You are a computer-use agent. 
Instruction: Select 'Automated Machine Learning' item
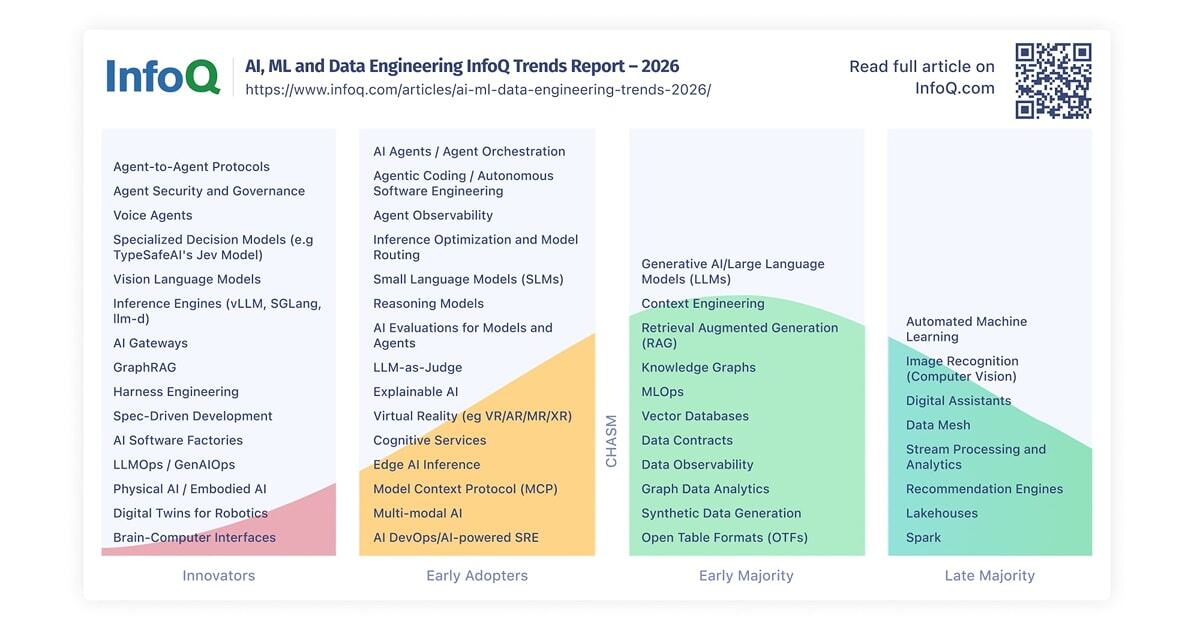967,329
